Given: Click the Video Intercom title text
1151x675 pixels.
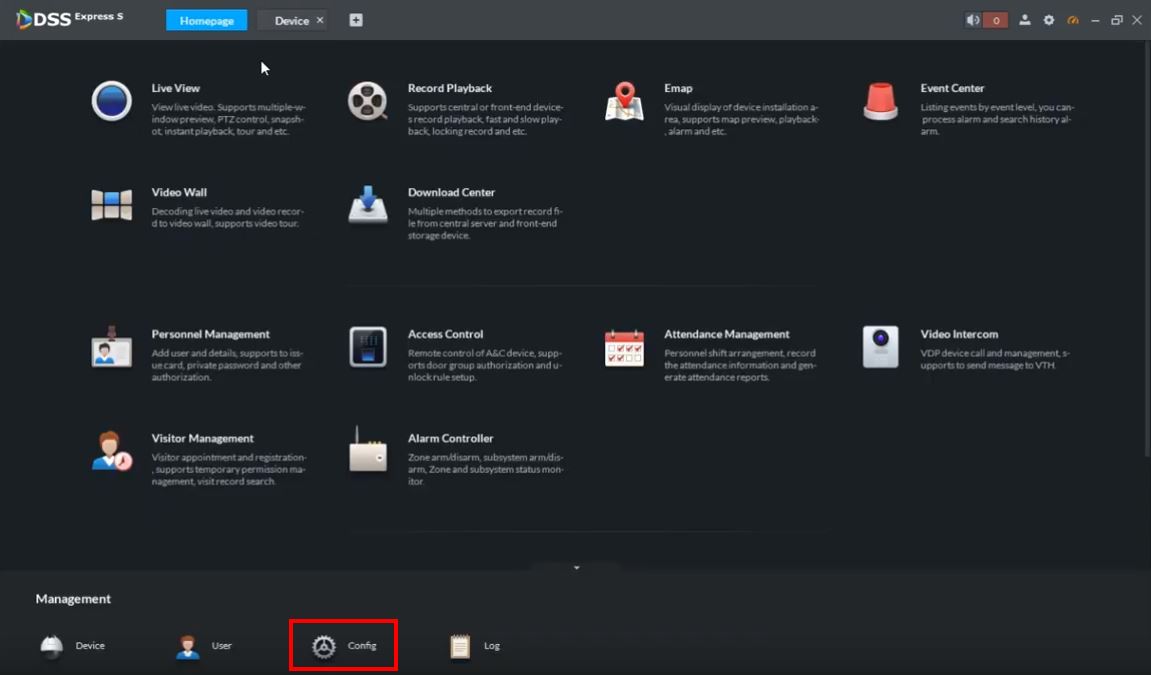Looking at the screenshot, I should point(959,334).
